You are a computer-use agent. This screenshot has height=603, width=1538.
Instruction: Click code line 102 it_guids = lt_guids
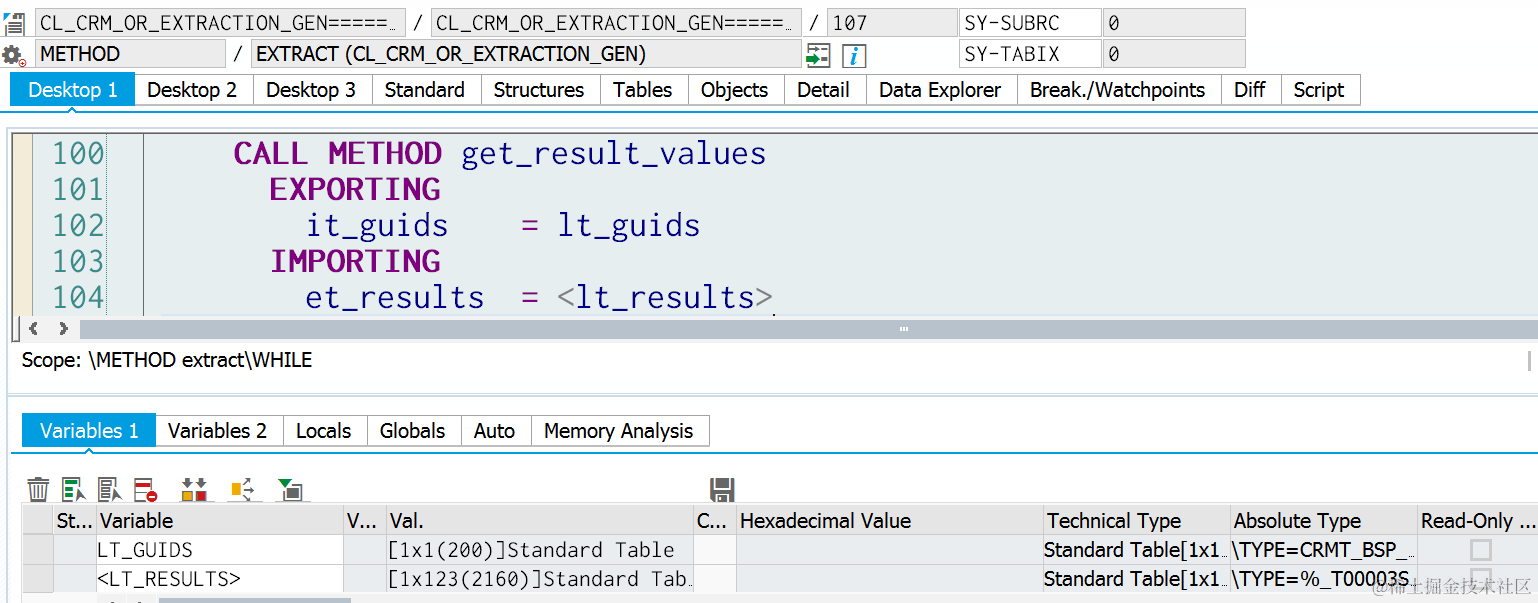pyautogui.click(x=503, y=226)
